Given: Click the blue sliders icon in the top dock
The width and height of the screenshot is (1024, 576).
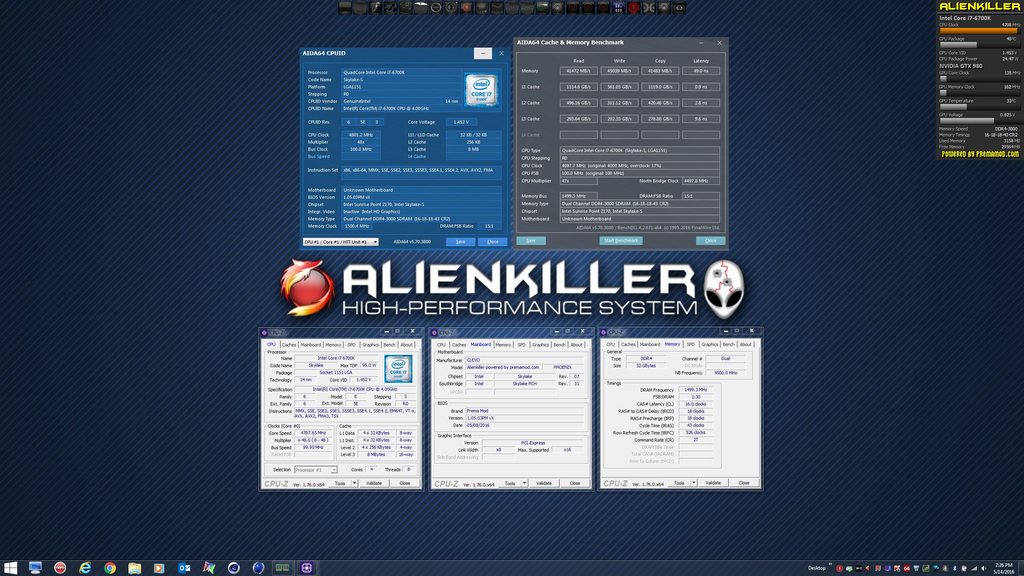Looking at the screenshot, I should [618, 8].
